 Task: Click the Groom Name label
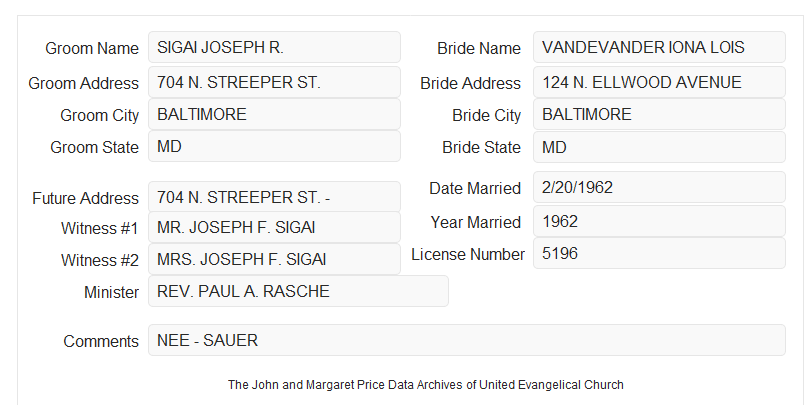92,48
